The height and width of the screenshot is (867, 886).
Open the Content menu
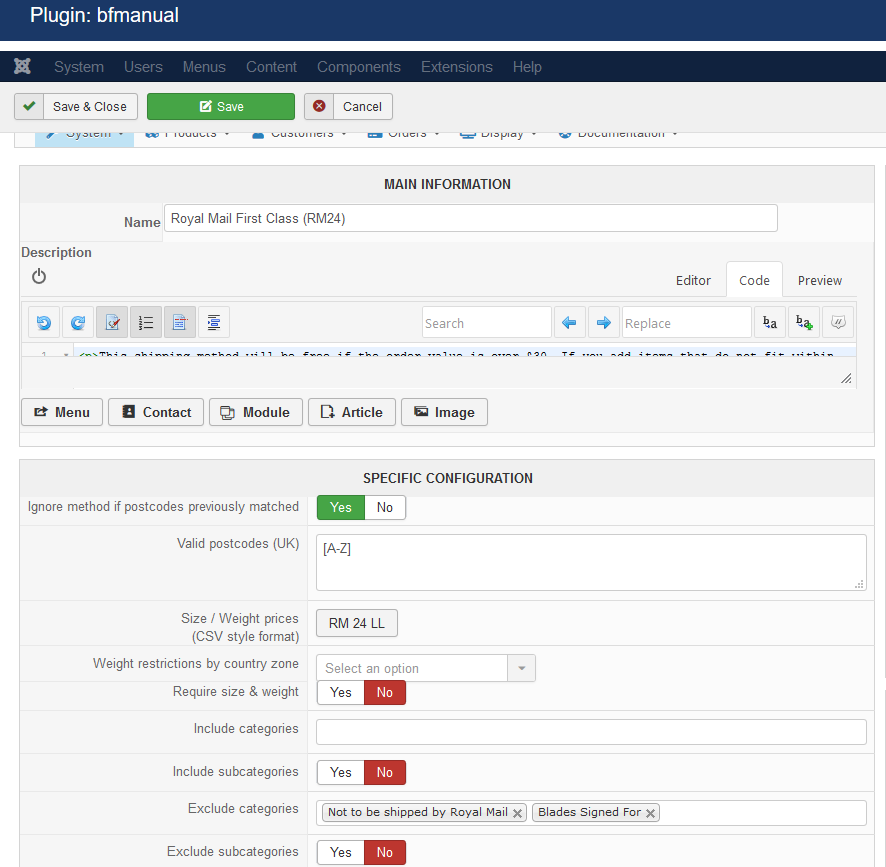(271, 67)
